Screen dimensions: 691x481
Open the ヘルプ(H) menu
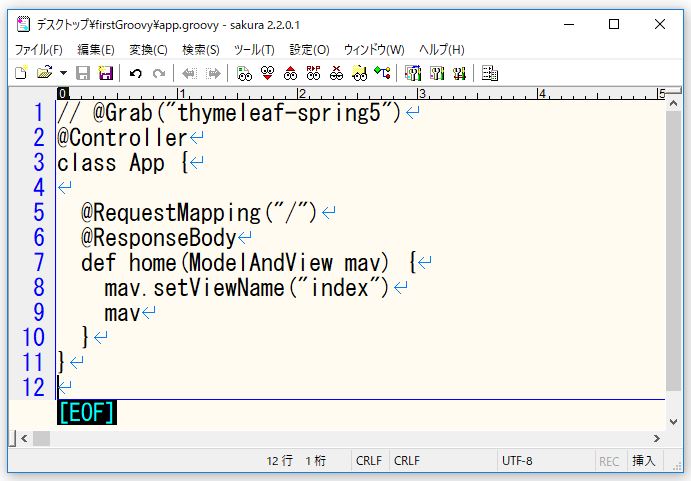(x=442, y=49)
